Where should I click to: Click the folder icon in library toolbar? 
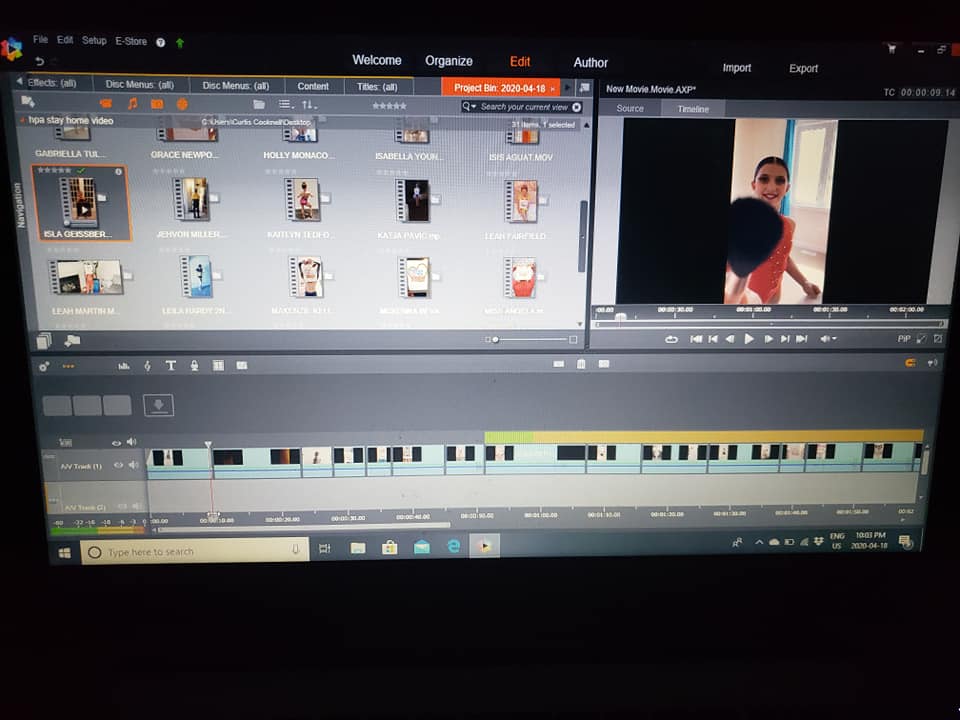click(x=259, y=105)
